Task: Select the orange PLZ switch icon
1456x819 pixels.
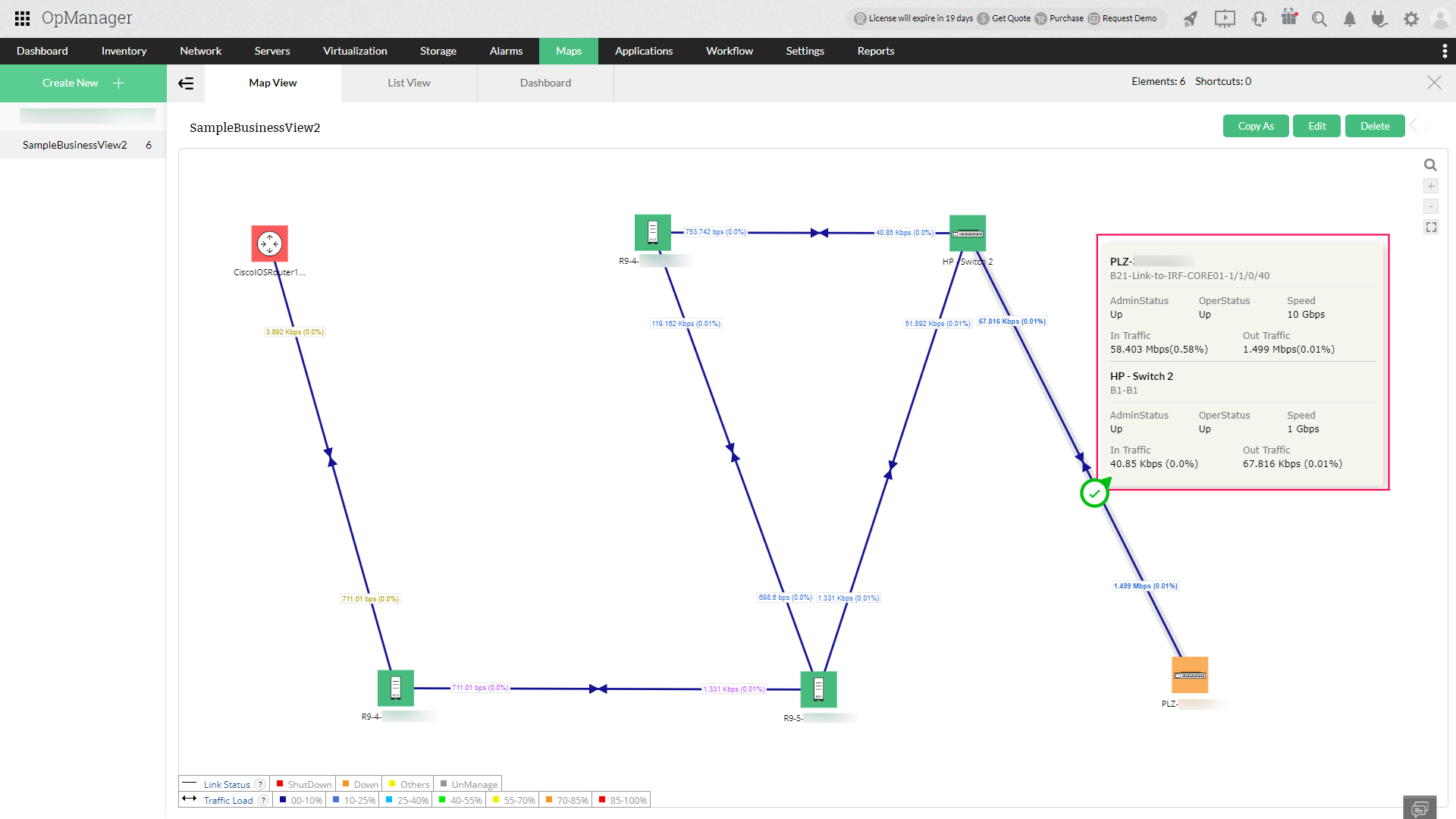Action: pyautogui.click(x=1189, y=675)
